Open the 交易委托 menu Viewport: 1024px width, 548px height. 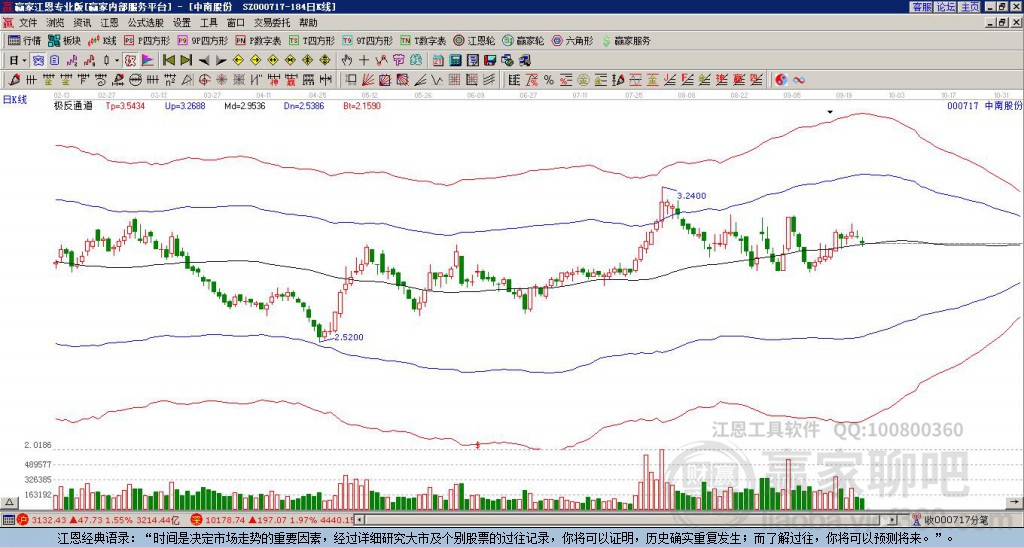pyautogui.click(x=272, y=23)
